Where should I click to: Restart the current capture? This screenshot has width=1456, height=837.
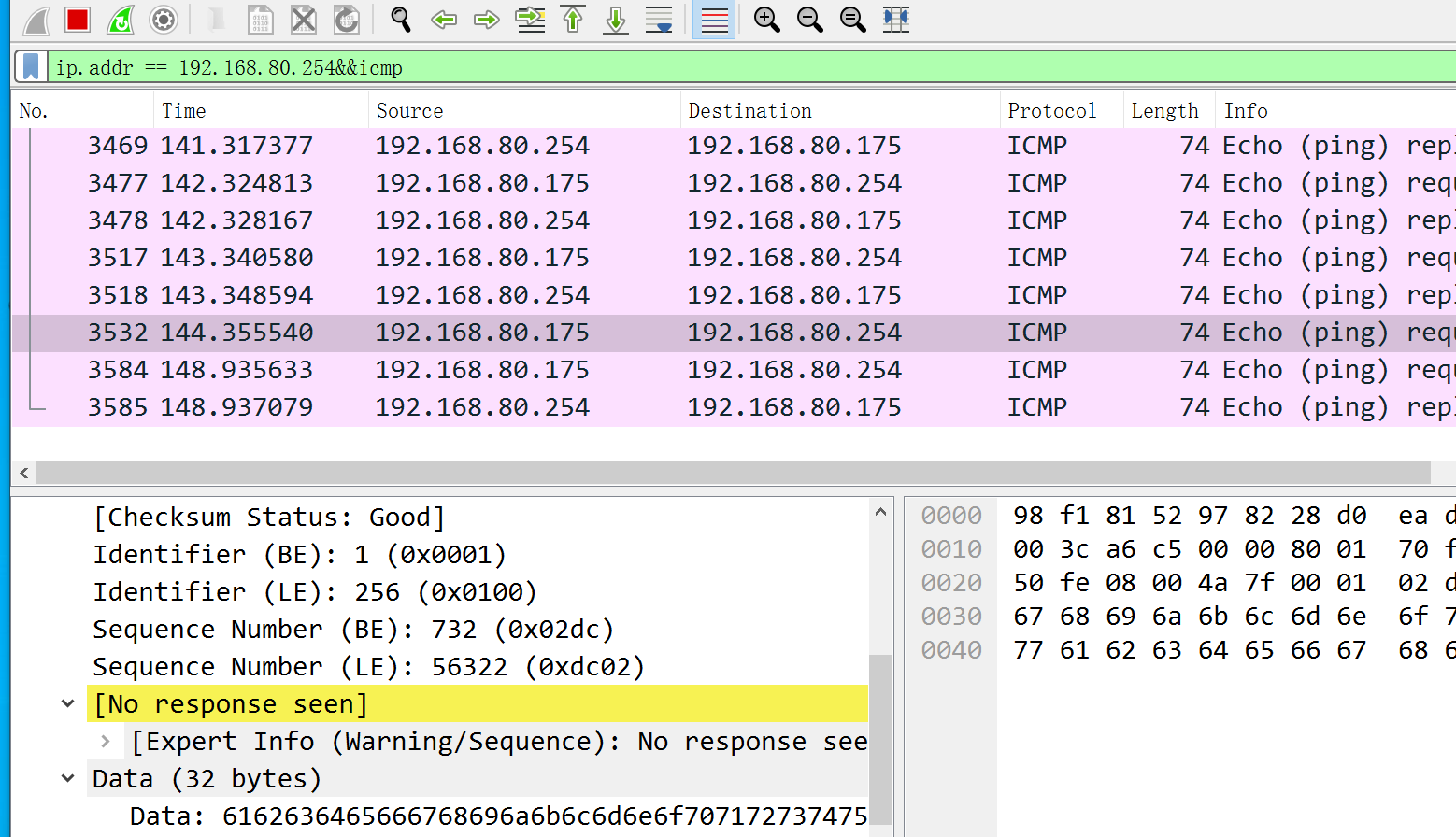click(x=121, y=20)
